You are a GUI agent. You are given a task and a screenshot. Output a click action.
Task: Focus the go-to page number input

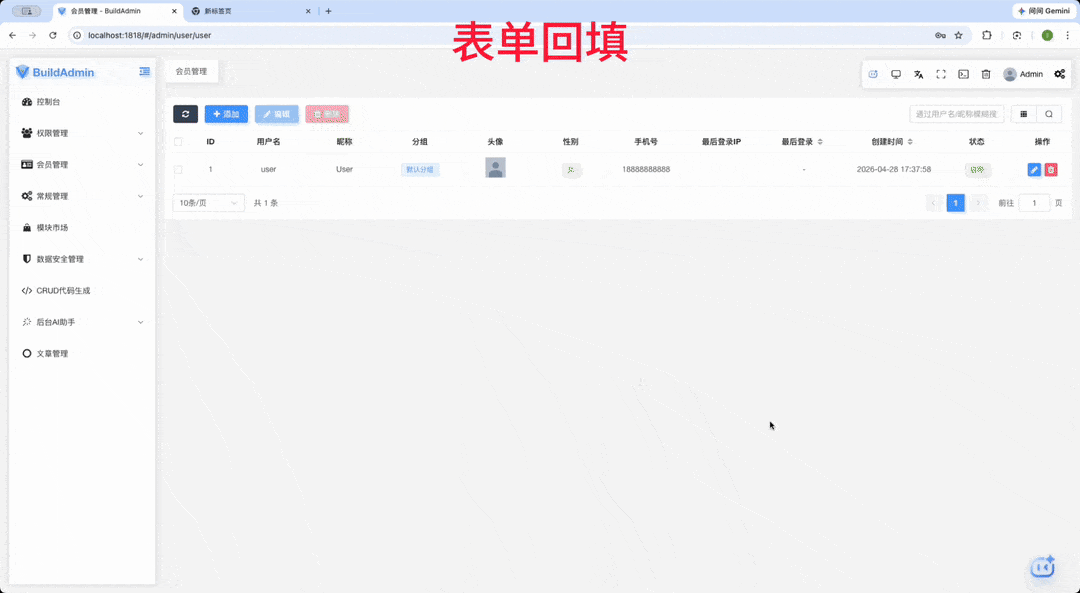click(1034, 203)
